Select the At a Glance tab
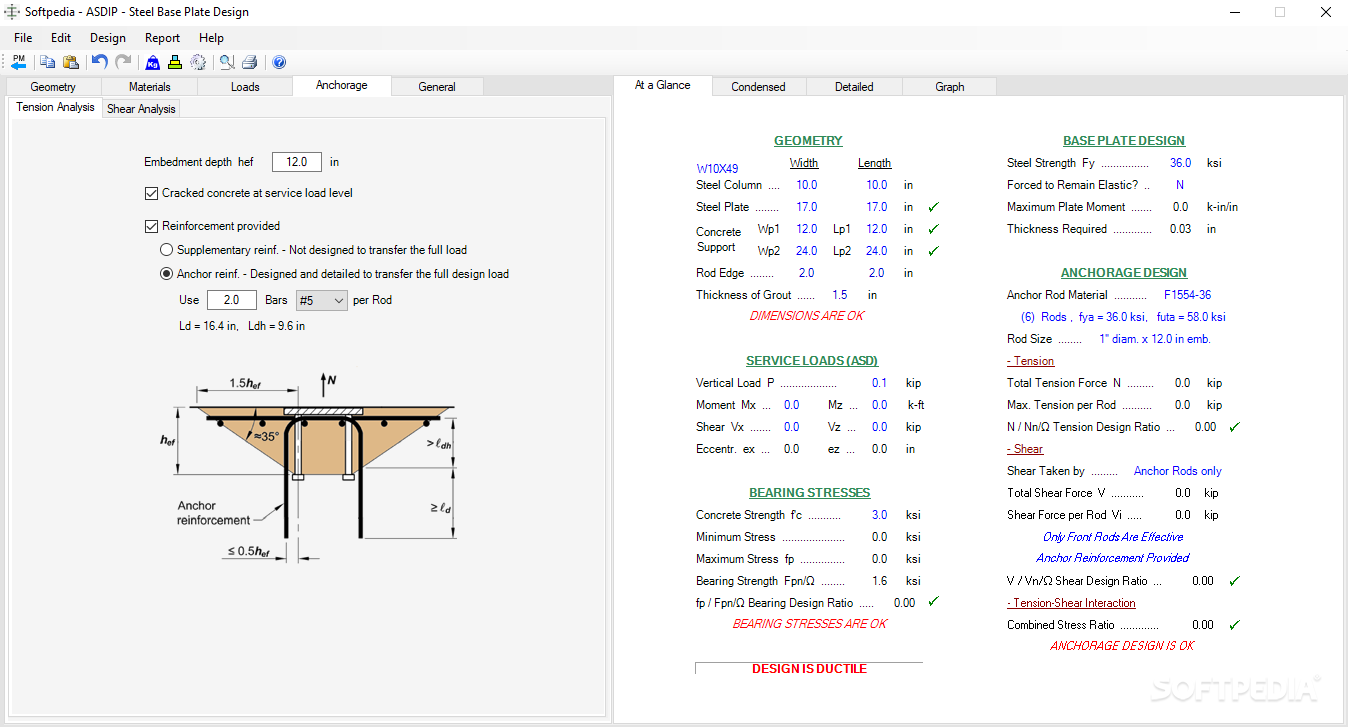Image resolution: width=1348 pixels, height=727 pixels. coord(663,85)
